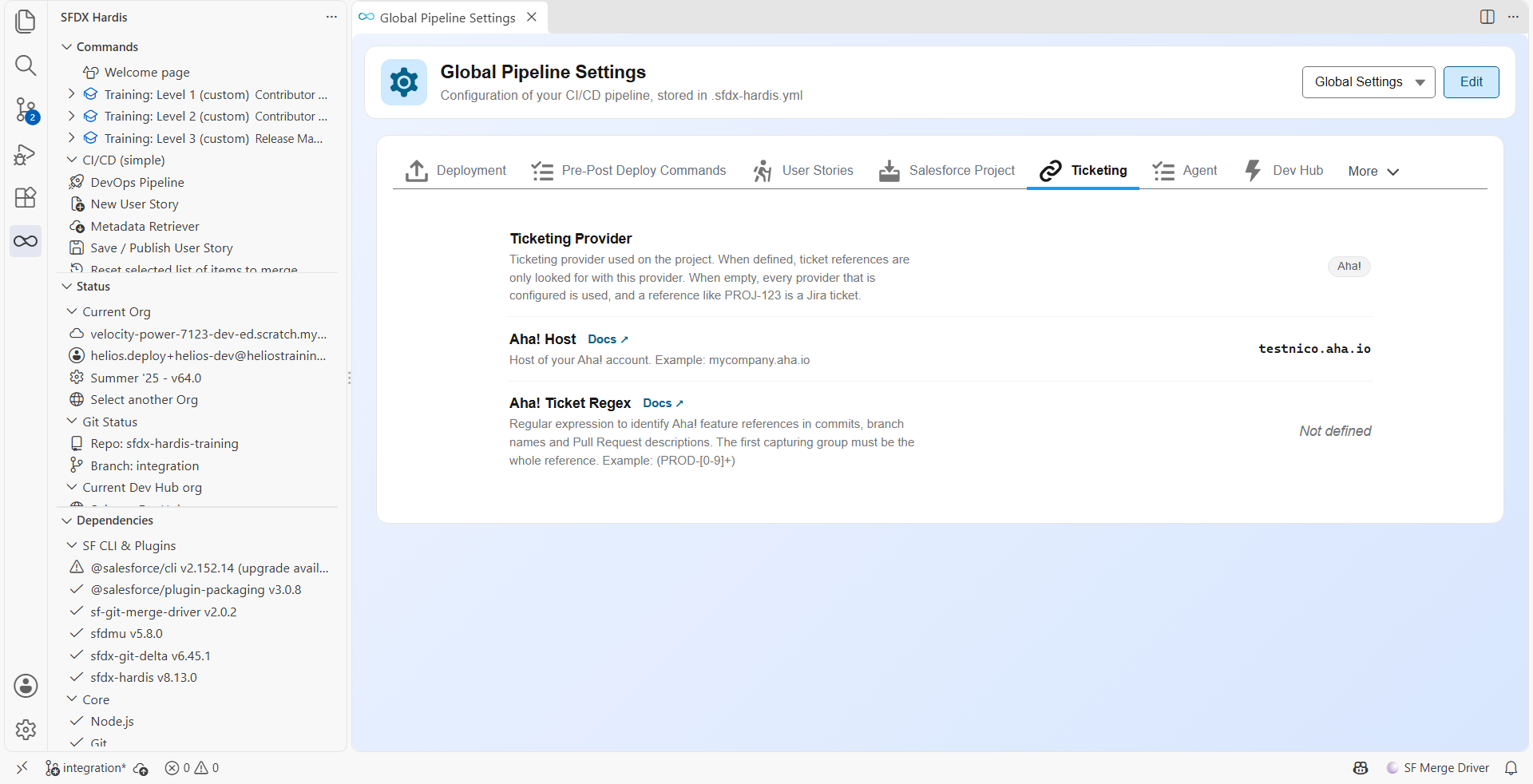Switch to the Deployment tab
The width and height of the screenshot is (1533, 784).
(x=456, y=170)
